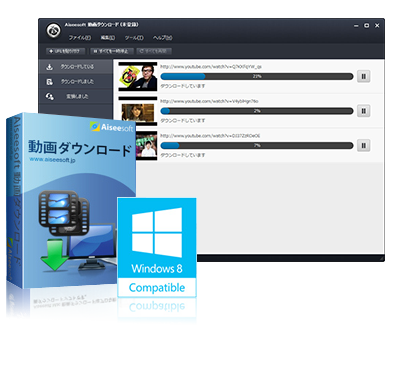The image size is (397, 371).
Task: Open the 編集 menu
Action: click(108, 38)
